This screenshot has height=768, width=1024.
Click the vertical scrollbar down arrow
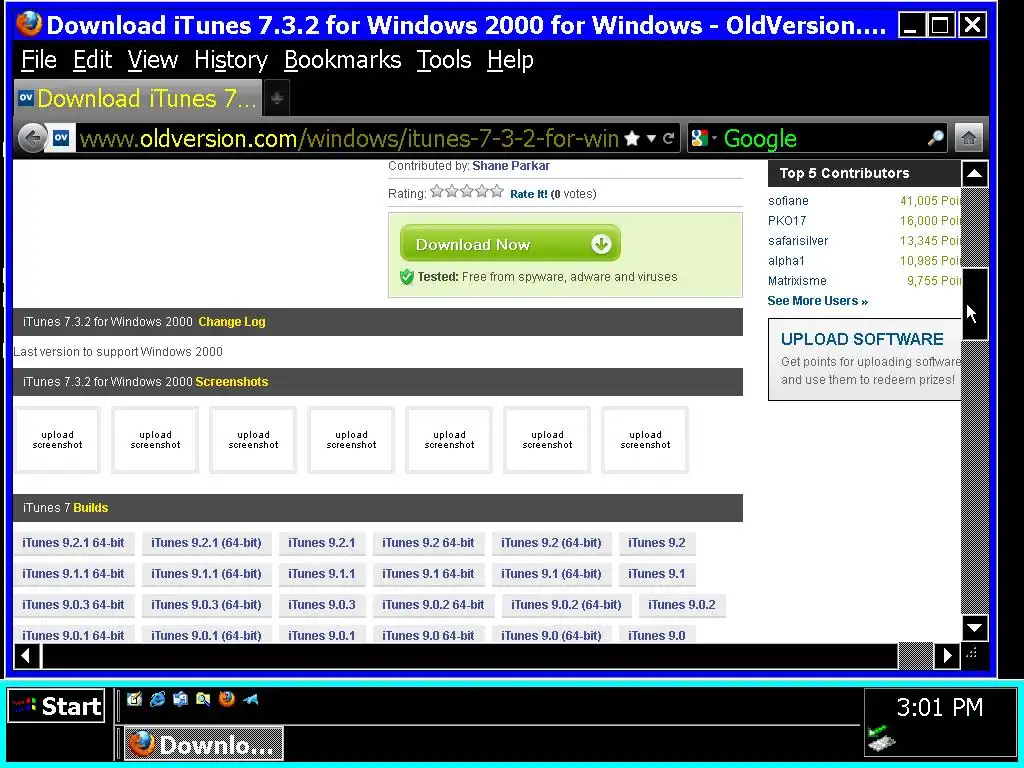[974, 628]
